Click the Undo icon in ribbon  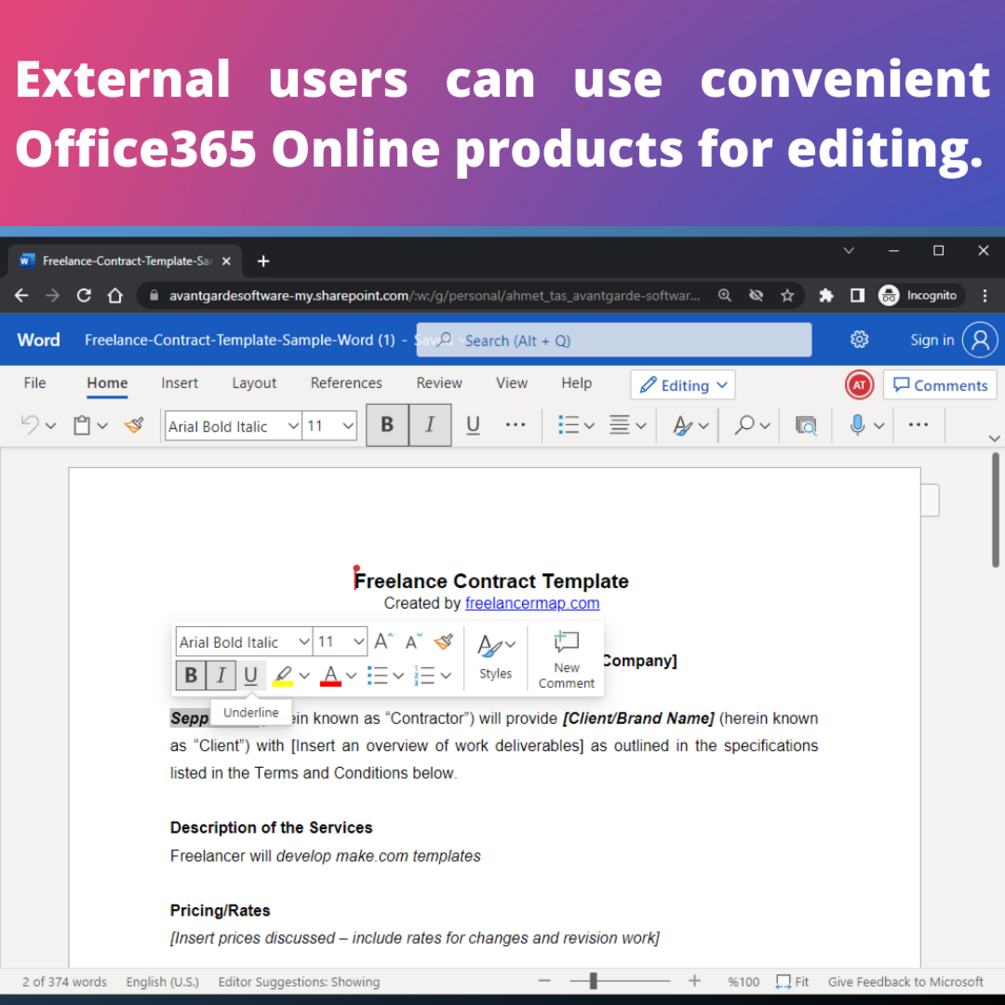(x=29, y=425)
